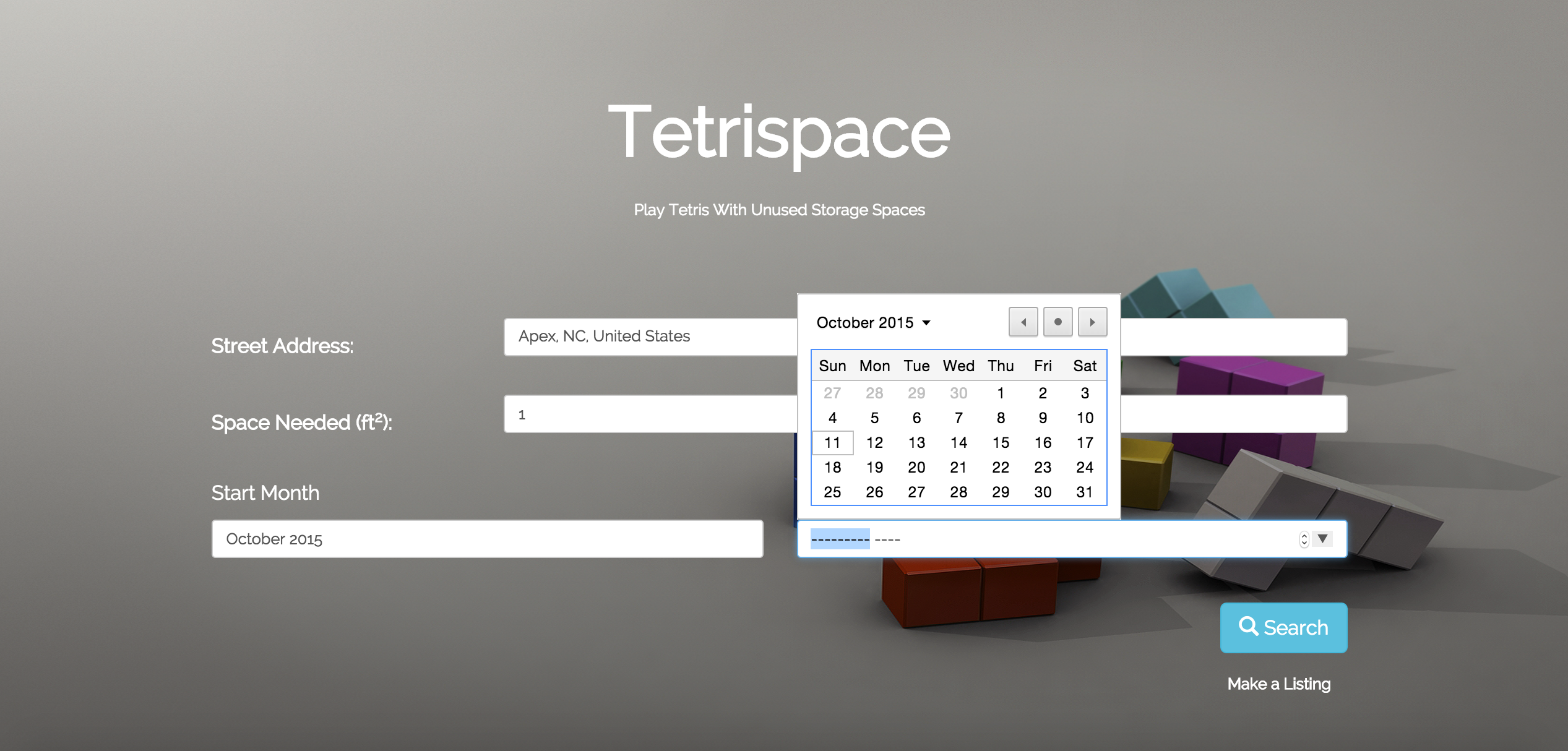Click grayed-out September 27 date
This screenshot has width=1568, height=751.
click(832, 393)
